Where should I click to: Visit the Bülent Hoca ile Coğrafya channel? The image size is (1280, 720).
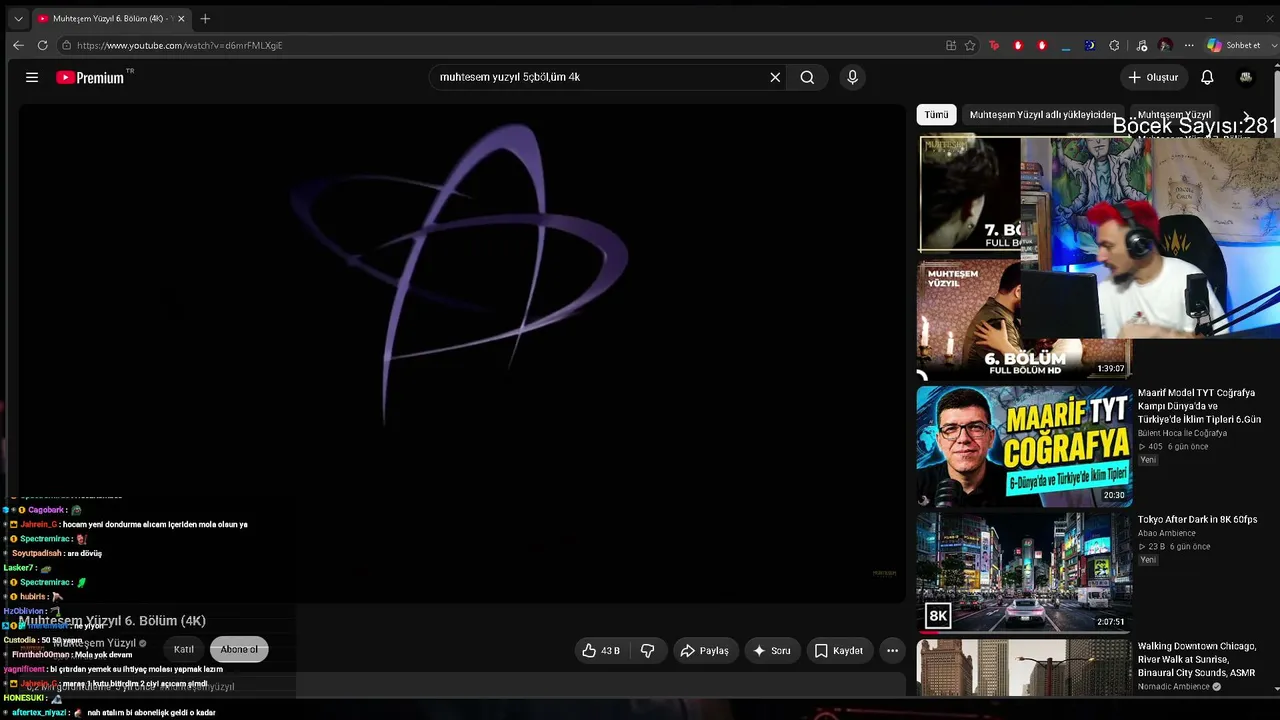tap(1182, 433)
